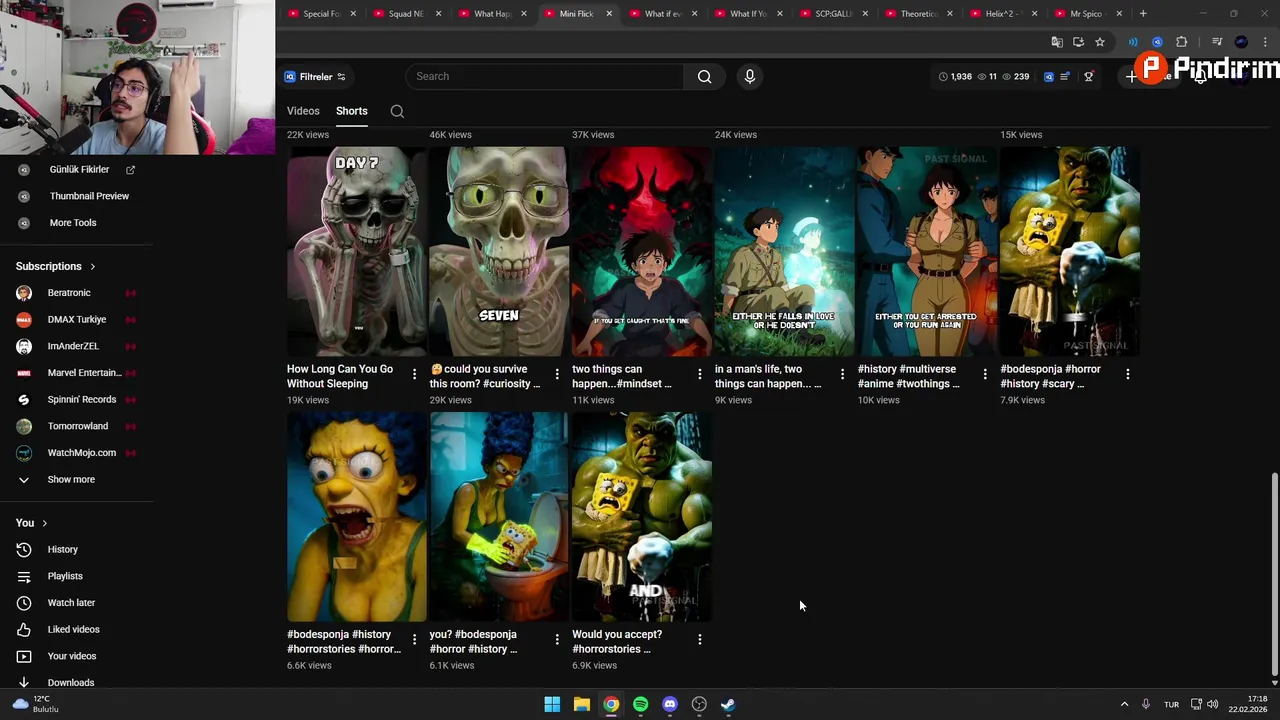The image size is (1280, 720).
Task: Click the 1,936 stats counter
Action: click(955, 77)
